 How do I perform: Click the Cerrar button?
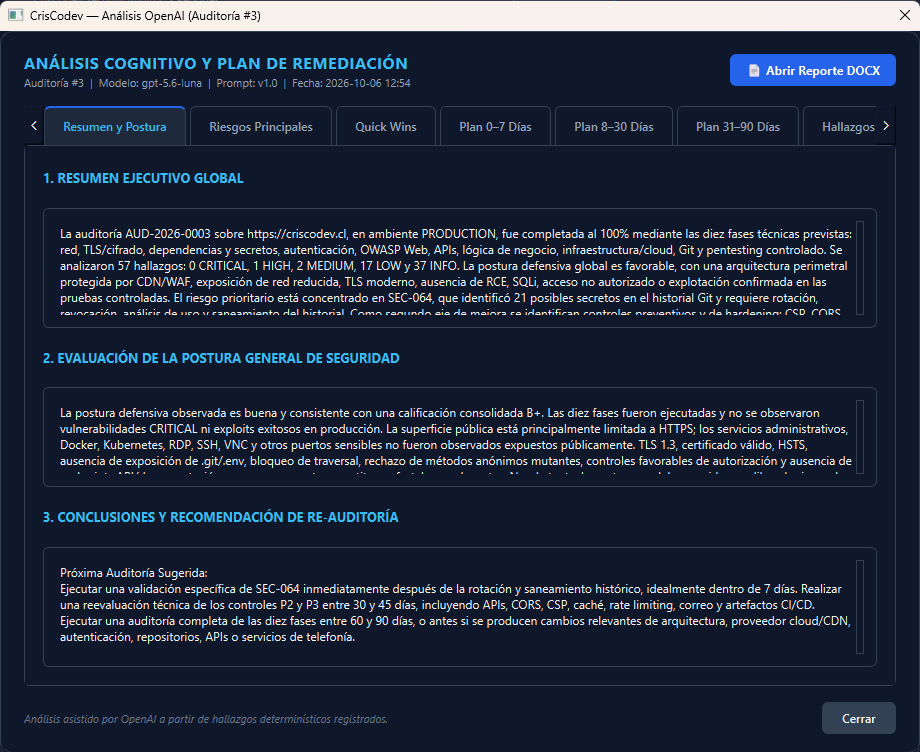pos(858,718)
